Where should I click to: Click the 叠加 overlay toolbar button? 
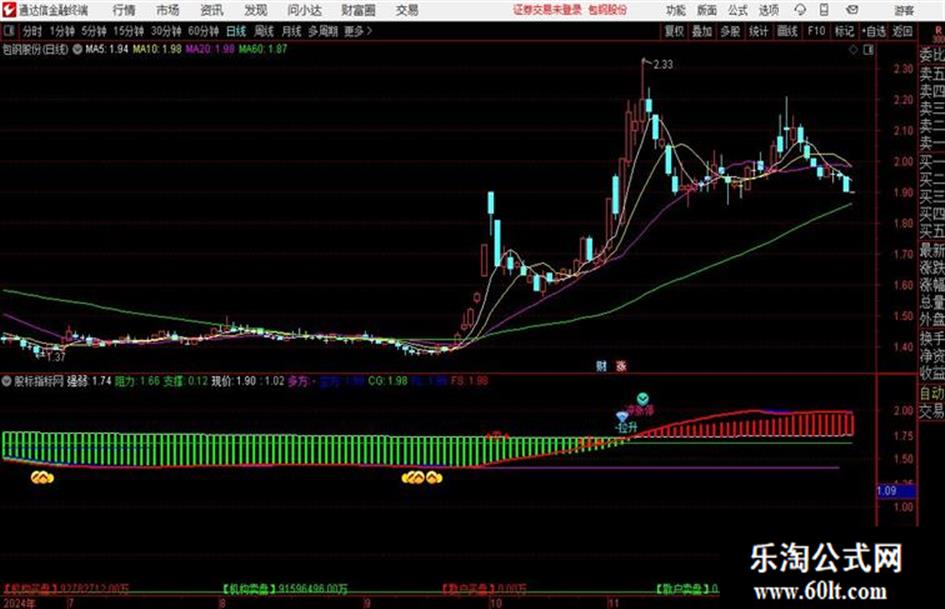(702, 31)
